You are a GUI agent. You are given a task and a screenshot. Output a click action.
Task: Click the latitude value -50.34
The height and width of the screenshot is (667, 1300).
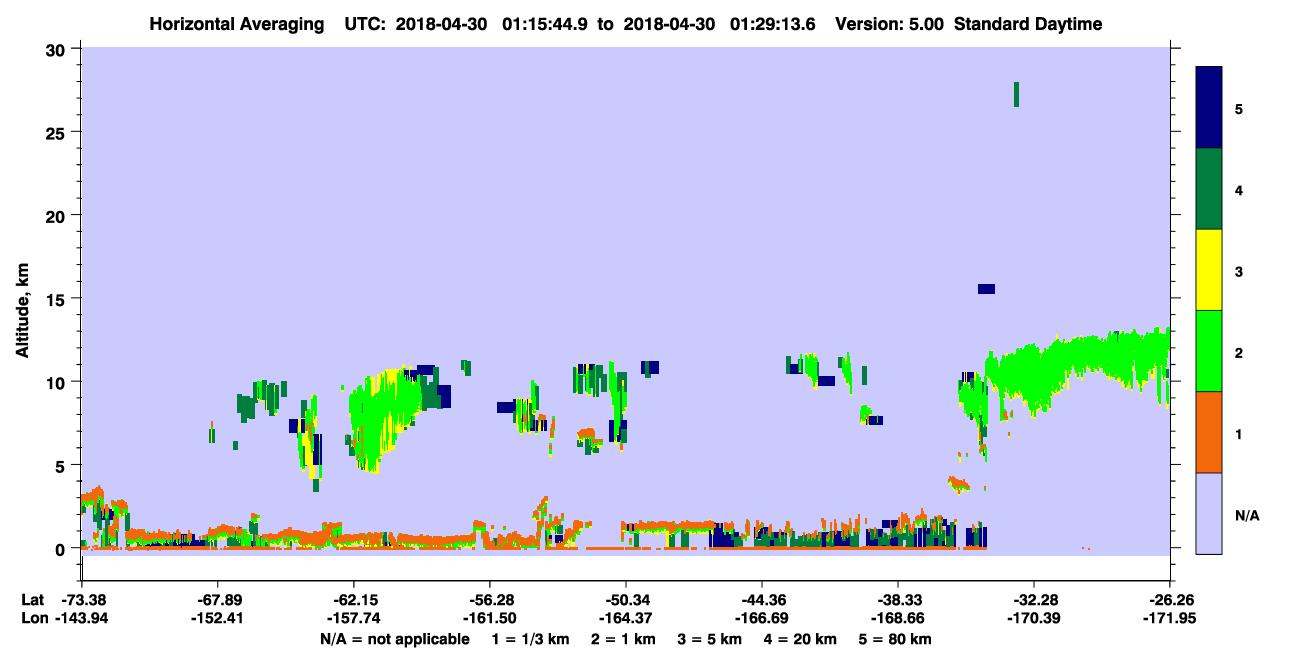(625, 599)
